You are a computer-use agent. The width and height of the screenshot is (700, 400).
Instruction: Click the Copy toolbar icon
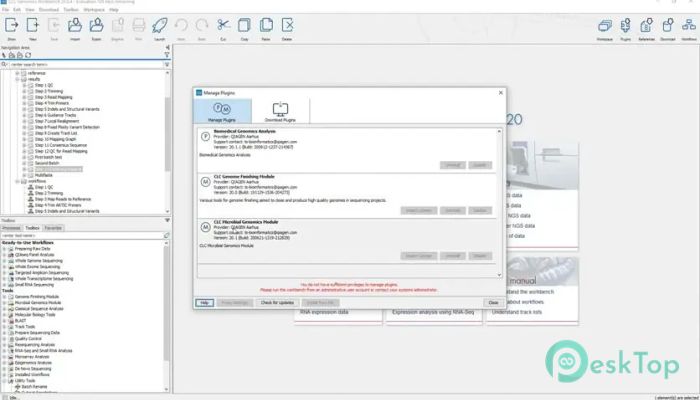[x=244, y=25]
